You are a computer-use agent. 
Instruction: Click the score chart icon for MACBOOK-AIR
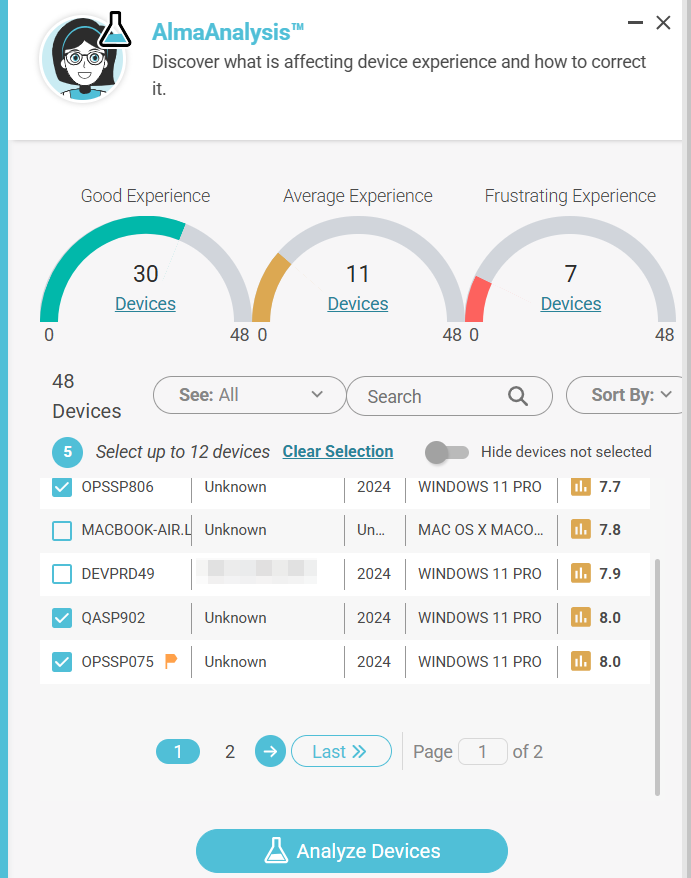(x=581, y=530)
